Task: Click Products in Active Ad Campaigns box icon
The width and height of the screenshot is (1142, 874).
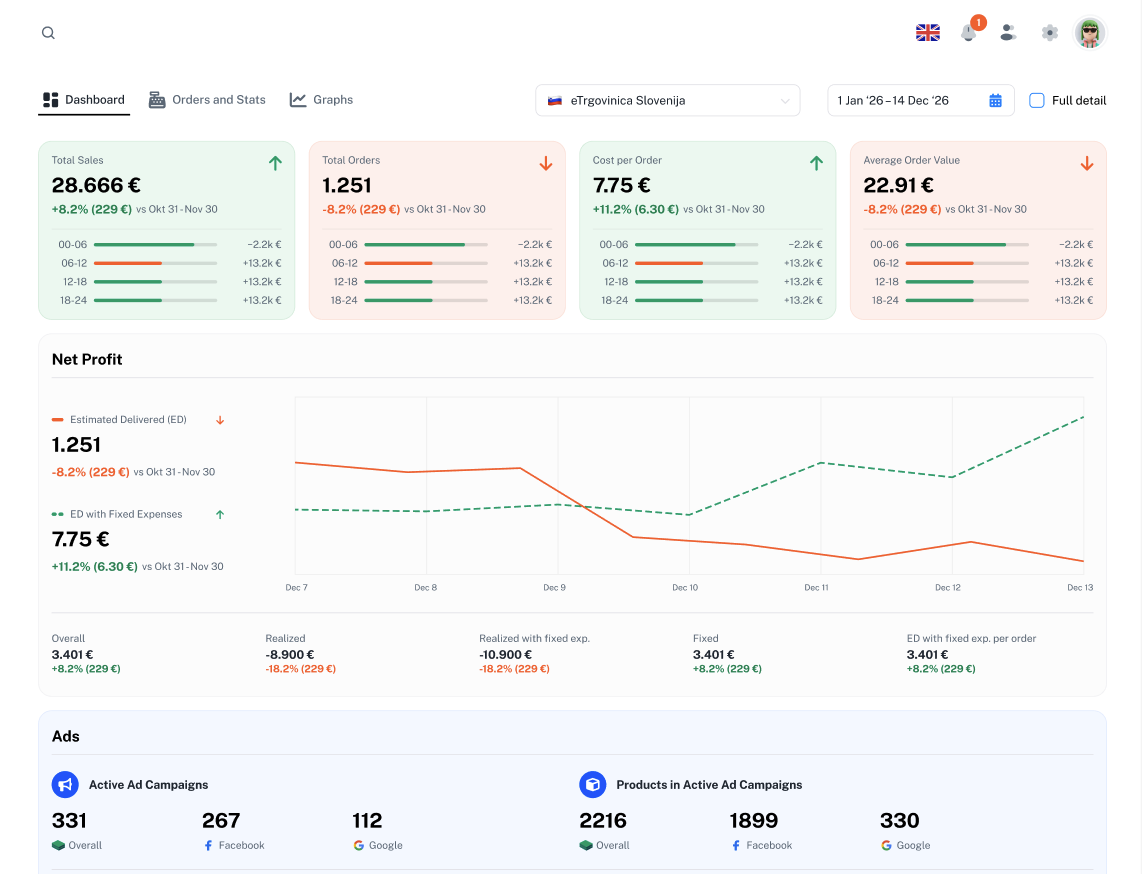Action: (593, 784)
